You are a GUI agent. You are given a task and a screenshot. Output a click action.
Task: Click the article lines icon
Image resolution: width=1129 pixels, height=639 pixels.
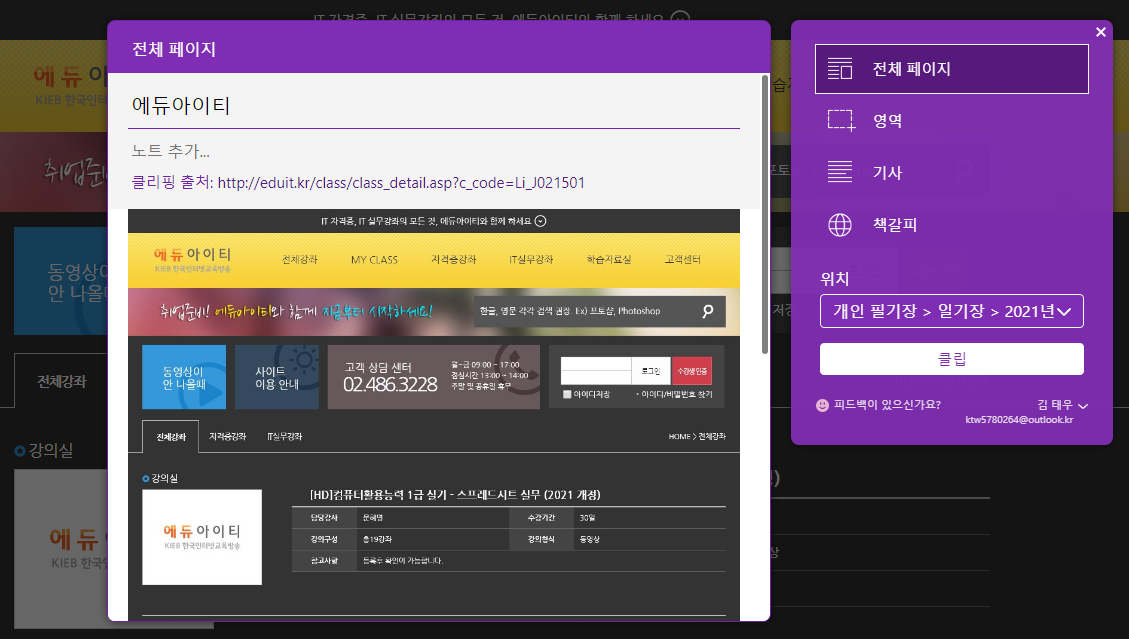pos(840,172)
